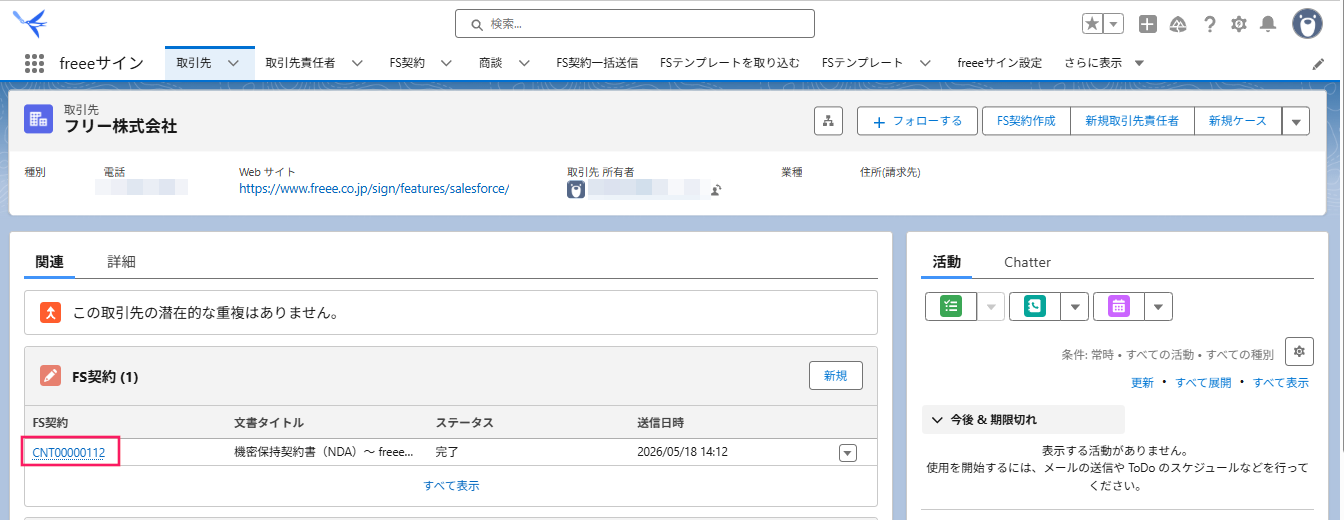Open the FSテンプレート tab
The image size is (1344, 520).
point(863,63)
